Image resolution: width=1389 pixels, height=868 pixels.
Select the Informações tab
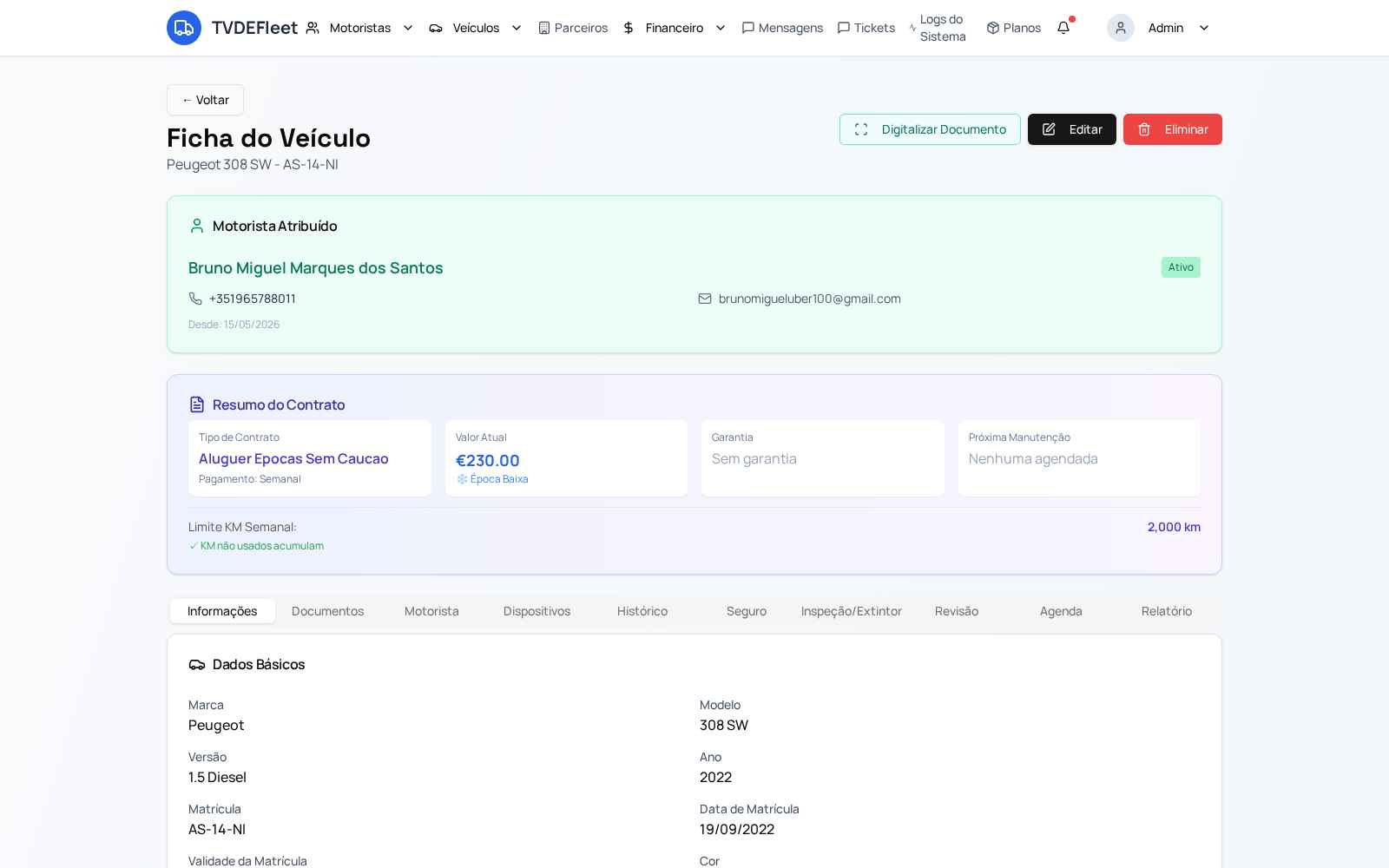click(x=222, y=611)
